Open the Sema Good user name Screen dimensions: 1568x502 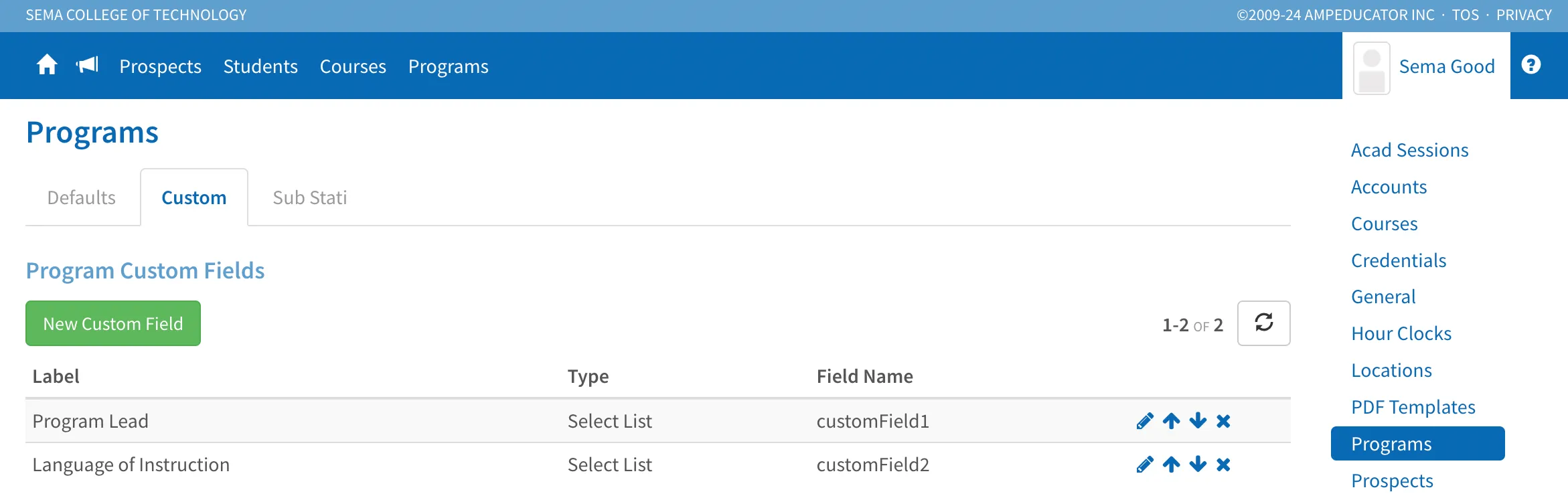click(x=1447, y=66)
